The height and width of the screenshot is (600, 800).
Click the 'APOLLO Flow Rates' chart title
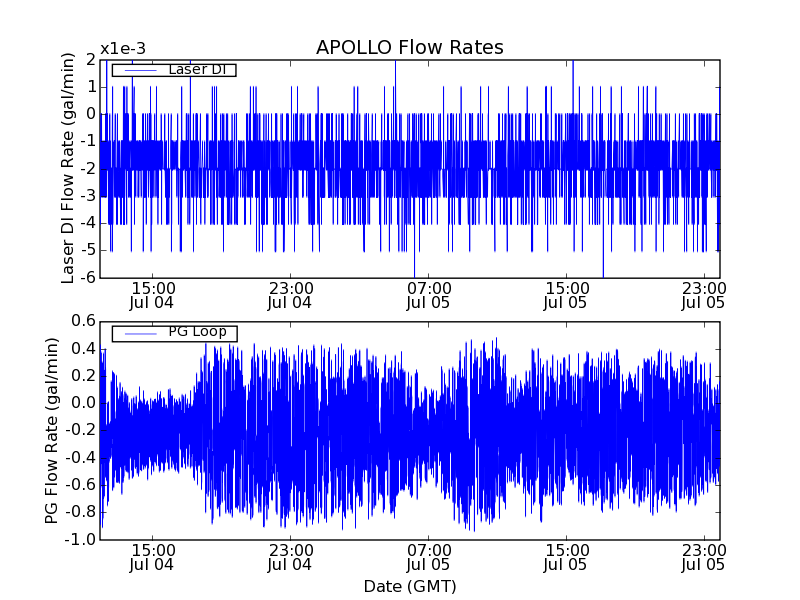click(x=410, y=47)
